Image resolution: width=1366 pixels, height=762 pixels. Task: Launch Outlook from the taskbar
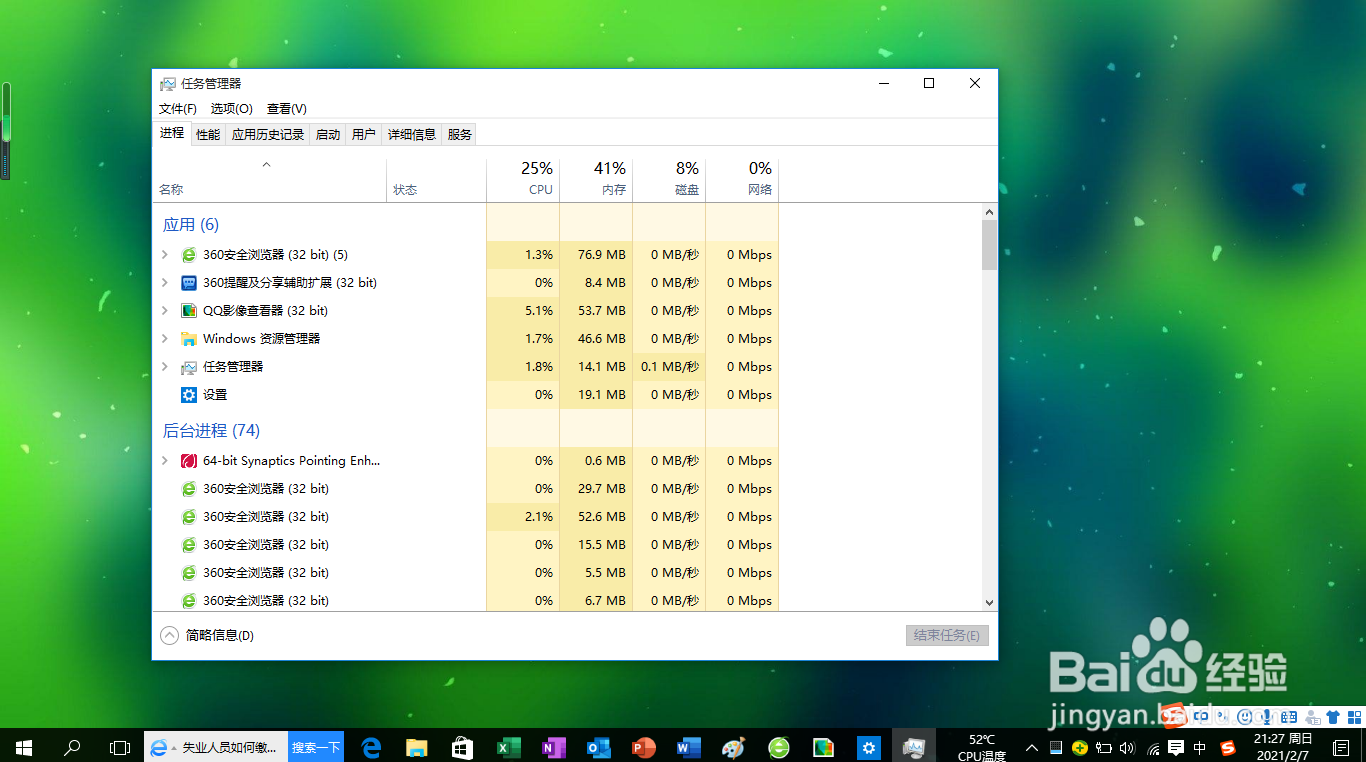coord(599,747)
